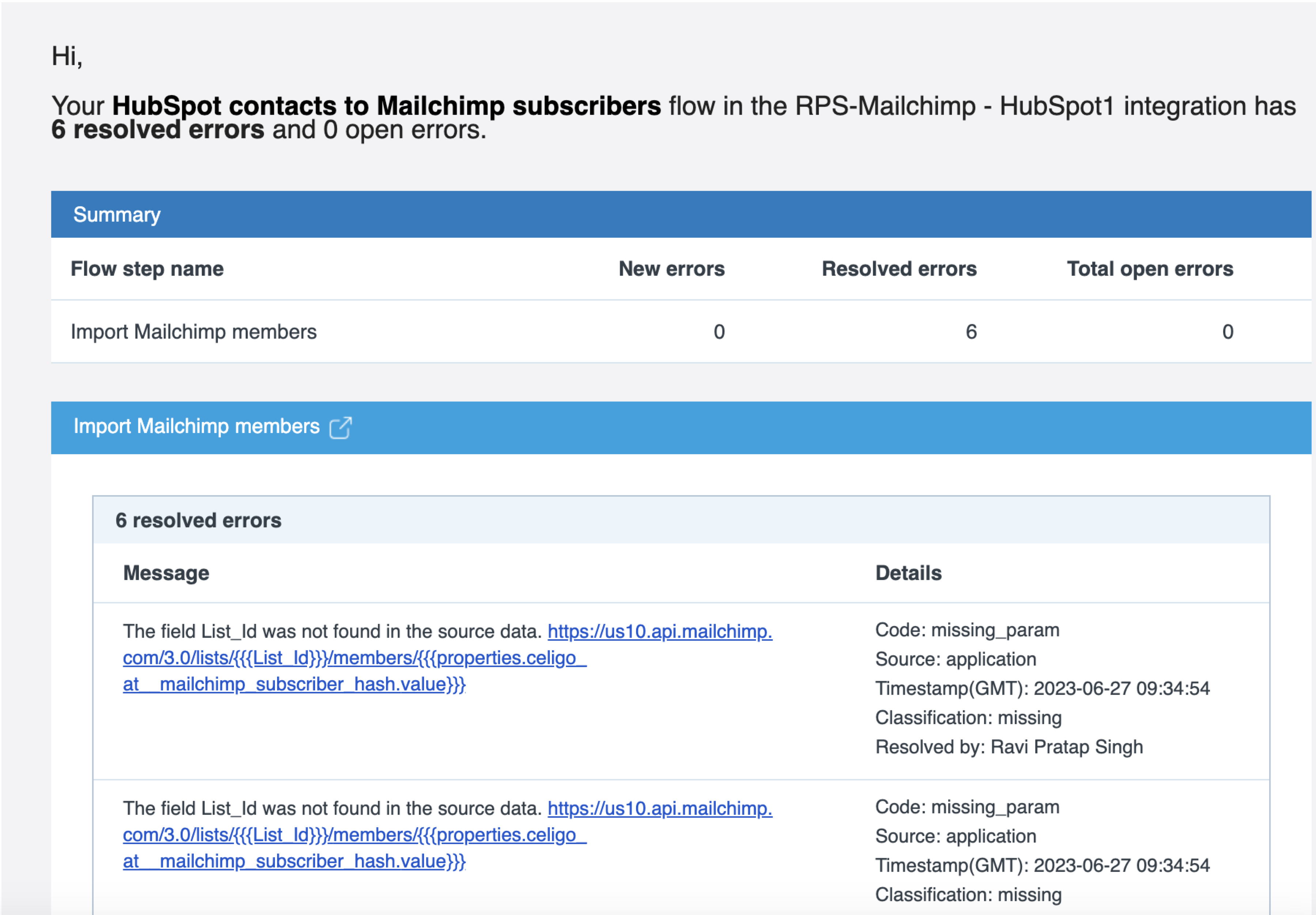The width and height of the screenshot is (1316, 915).
Task: Click the resolved errors count 6 in Summary
Action: pyautogui.click(x=971, y=332)
